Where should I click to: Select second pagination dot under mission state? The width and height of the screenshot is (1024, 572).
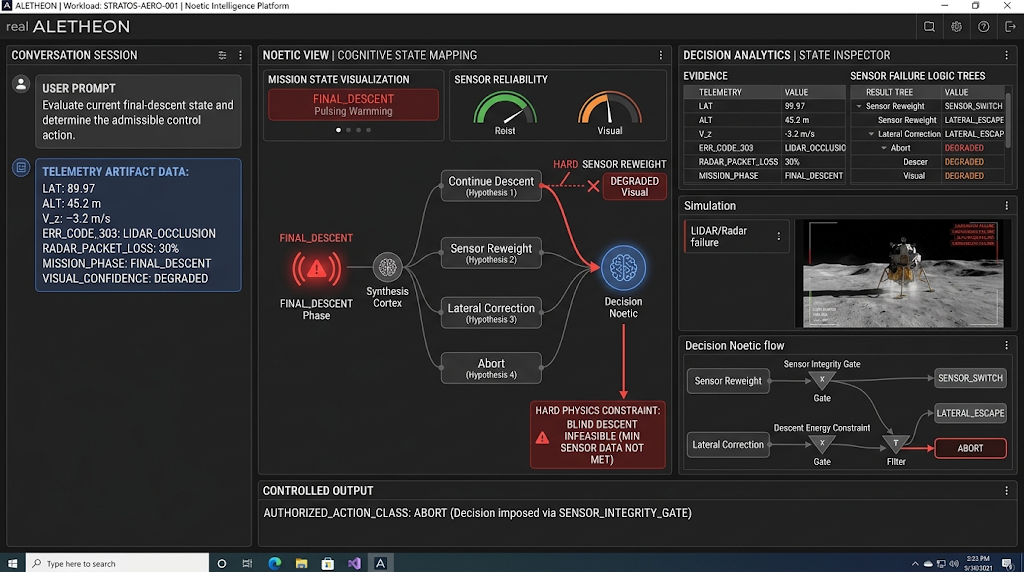[x=348, y=130]
